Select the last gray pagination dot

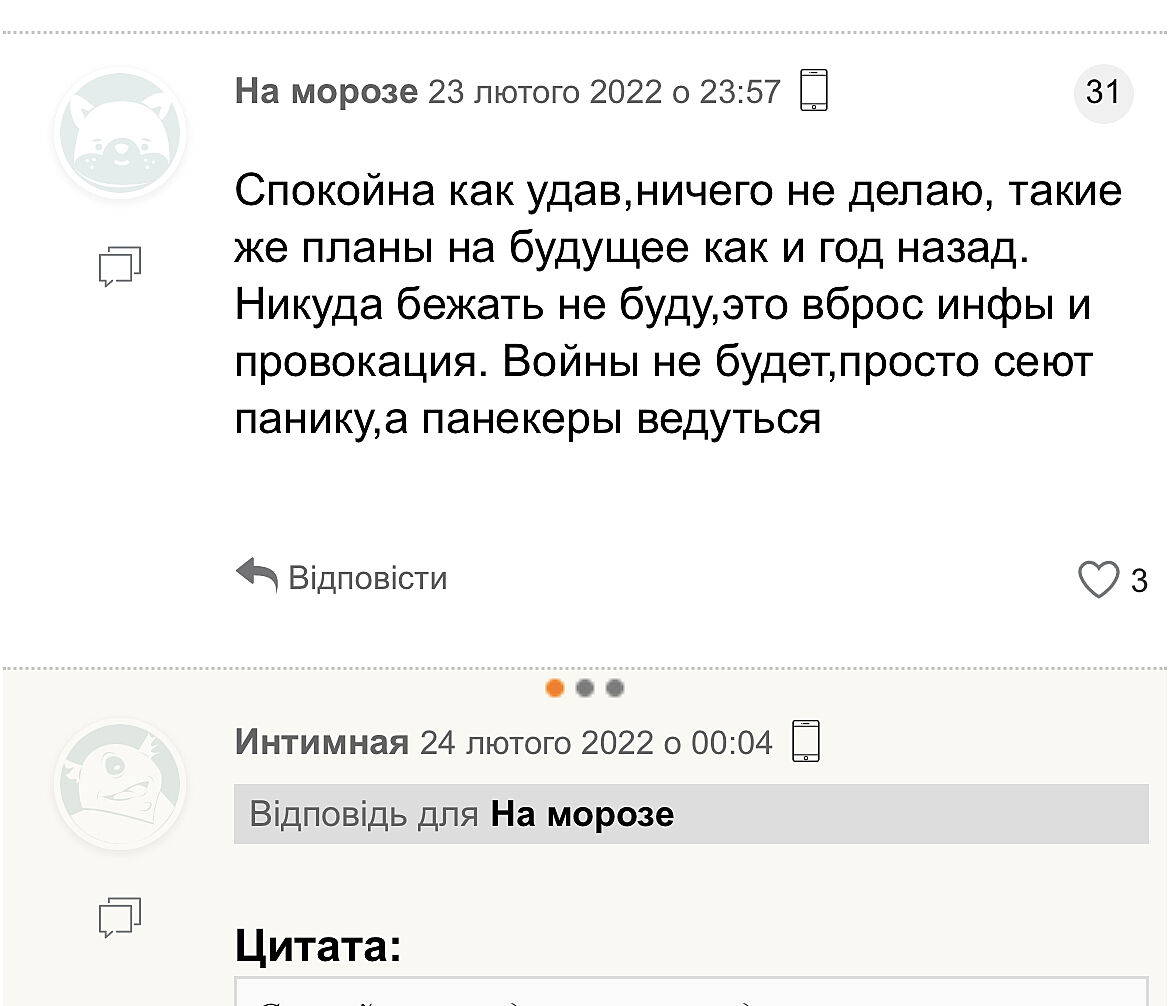(x=615, y=688)
